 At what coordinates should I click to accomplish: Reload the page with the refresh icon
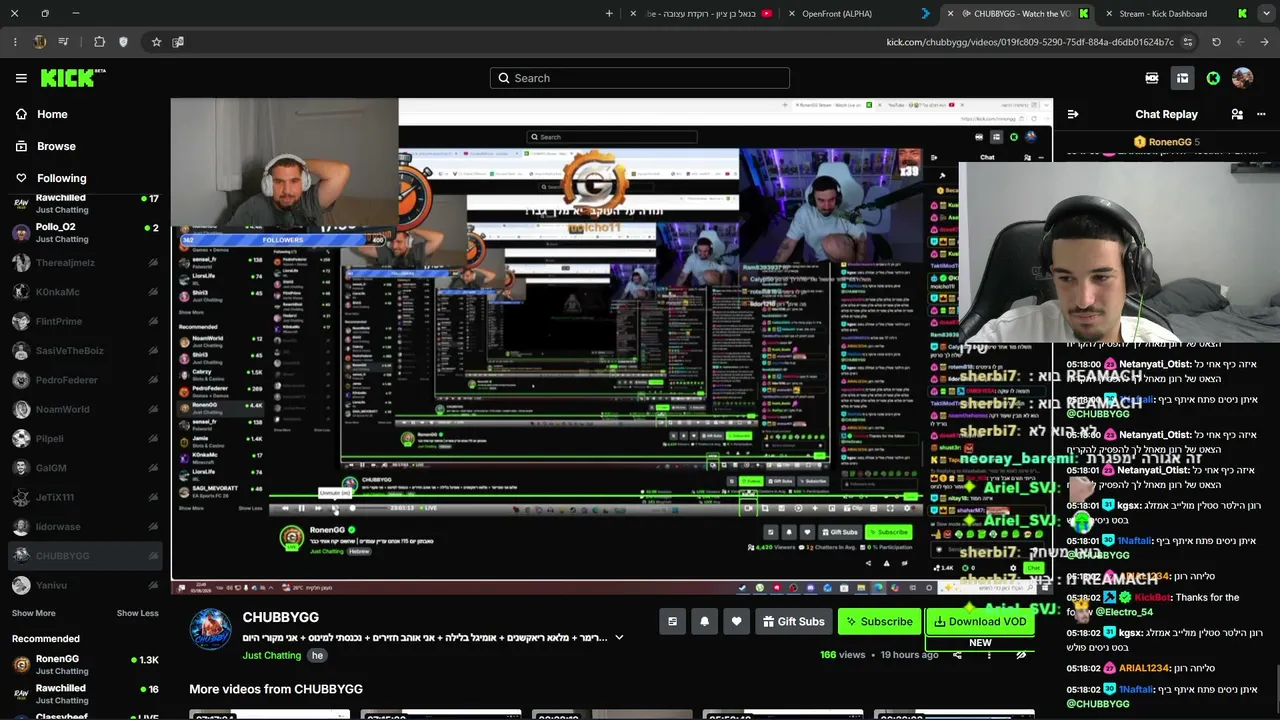(x=1216, y=42)
